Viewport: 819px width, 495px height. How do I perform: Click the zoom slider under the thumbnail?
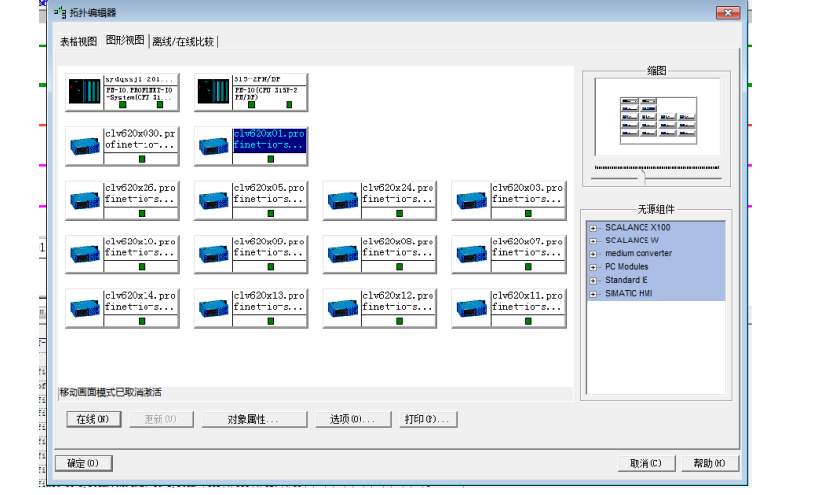click(x=645, y=177)
